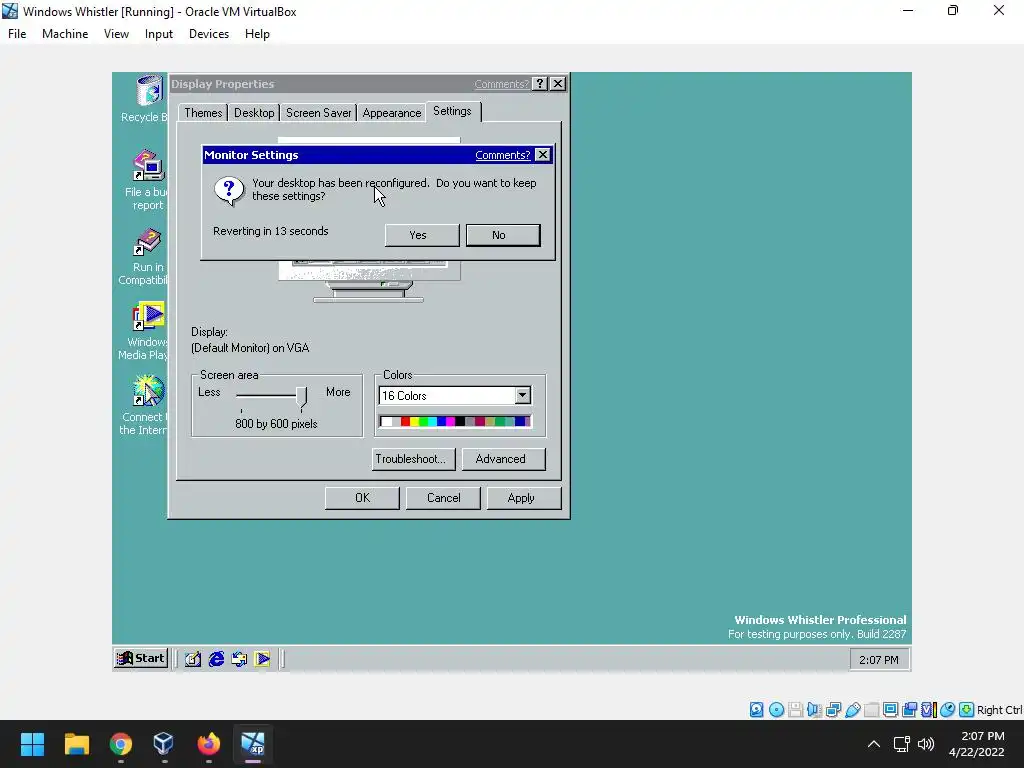Launch Windows Media Player desktop icon
This screenshot has width=1024, height=768.
pos(149,317)
